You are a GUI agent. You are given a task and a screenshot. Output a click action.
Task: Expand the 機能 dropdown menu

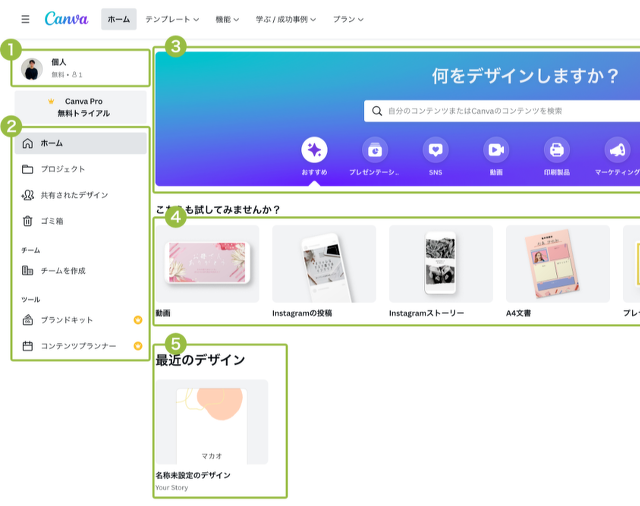[233, 19]
